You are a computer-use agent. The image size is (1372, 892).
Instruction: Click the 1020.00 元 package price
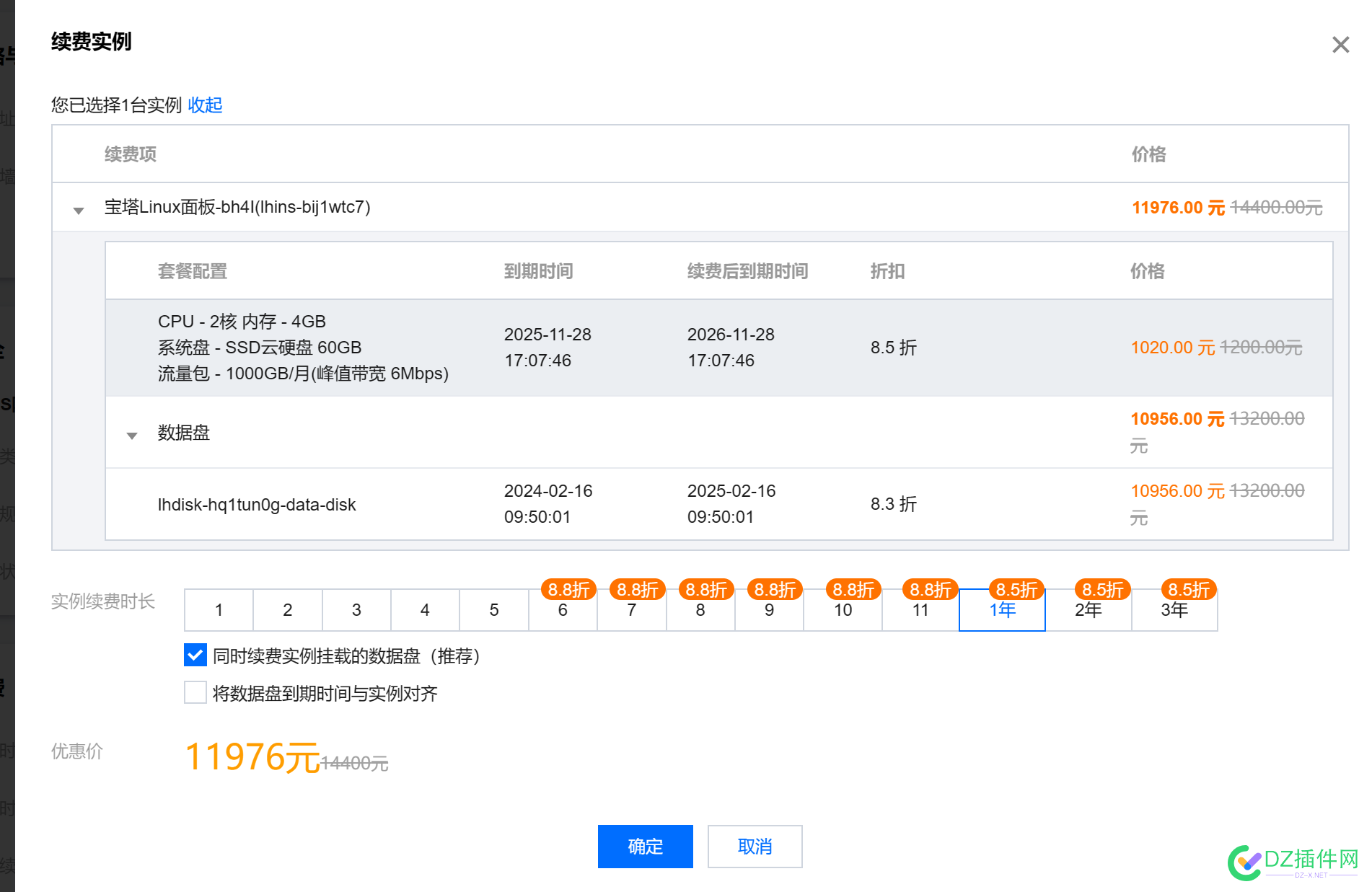click(x=1173, y=348)
